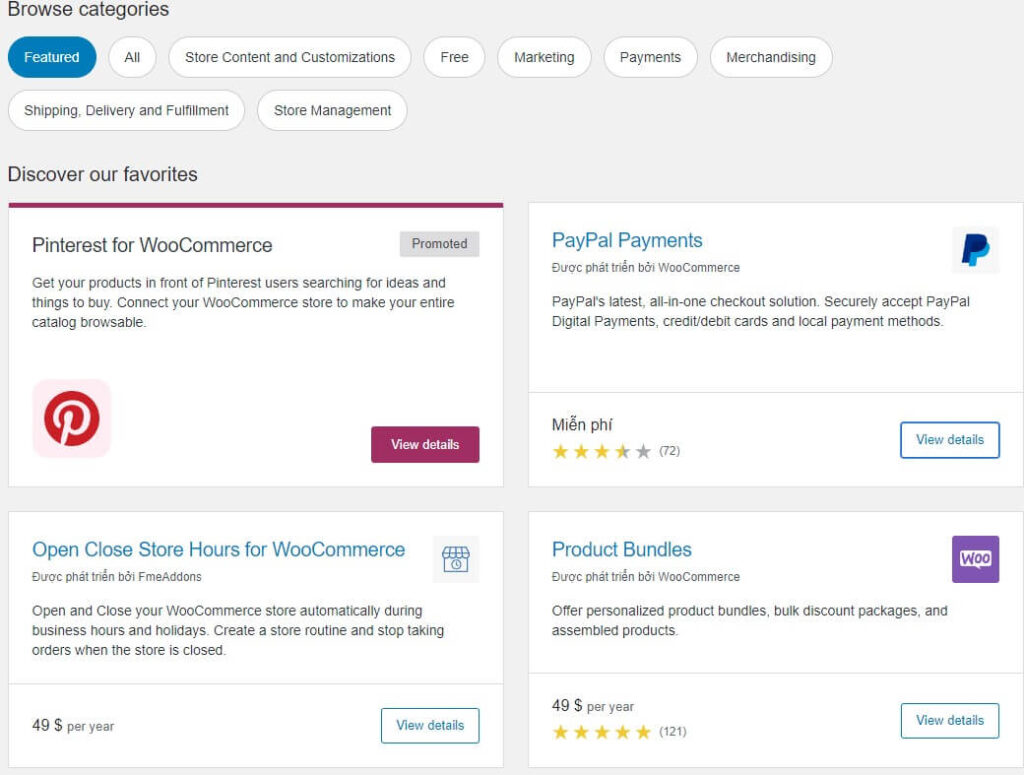
Task: Click View details on Pinterest for WooCommerce
Action: [x=425, y=444]
